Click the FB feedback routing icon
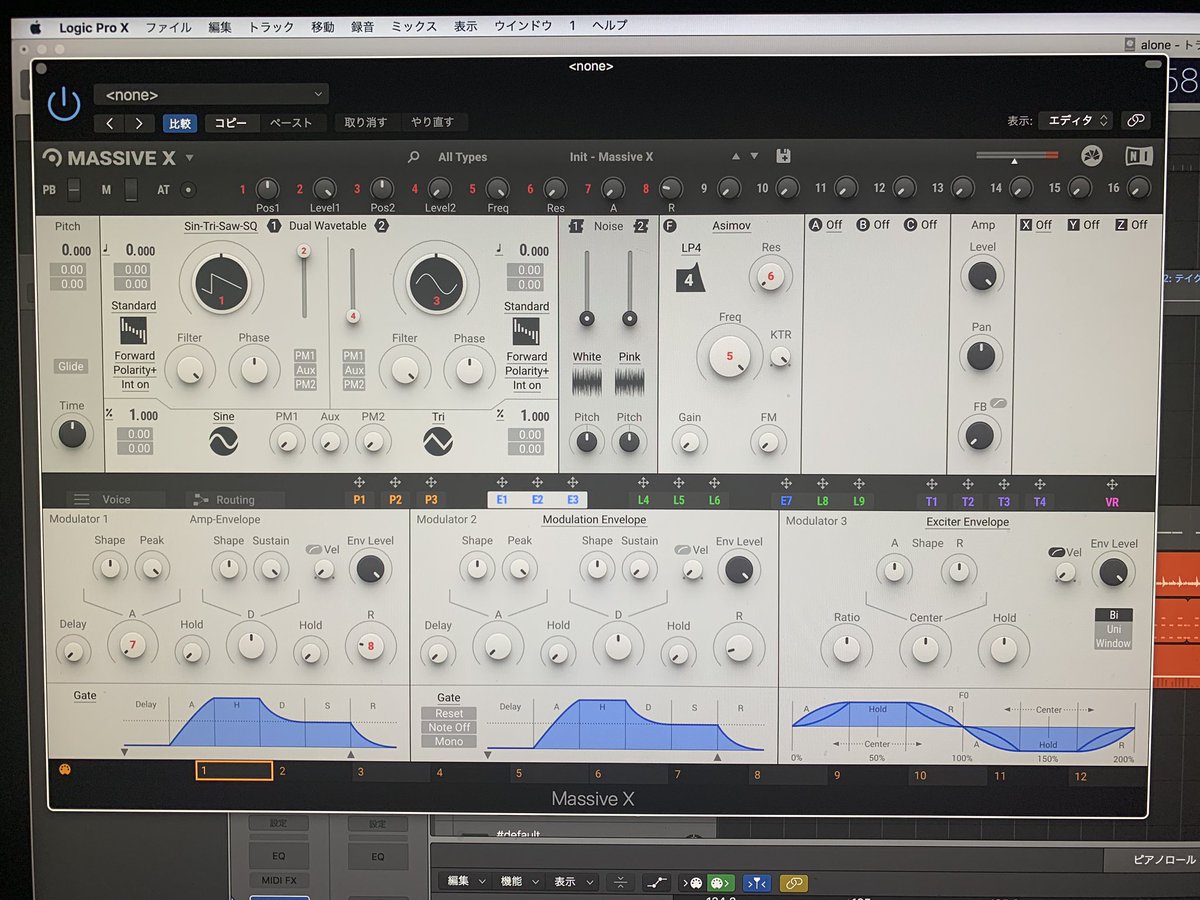The height and width of the screenshot is (900, 1200). [x=997, y=404]
